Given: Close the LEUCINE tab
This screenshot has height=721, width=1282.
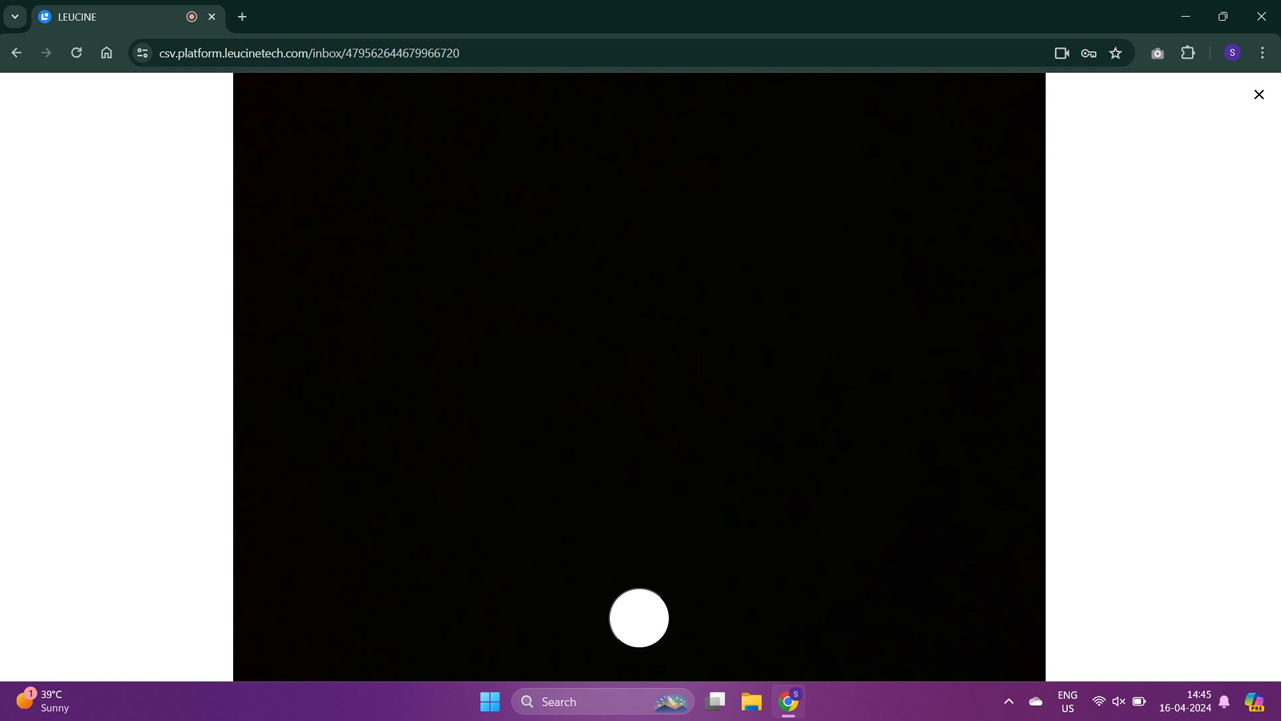Looking at the screenshot, I should tap(212, 17).
